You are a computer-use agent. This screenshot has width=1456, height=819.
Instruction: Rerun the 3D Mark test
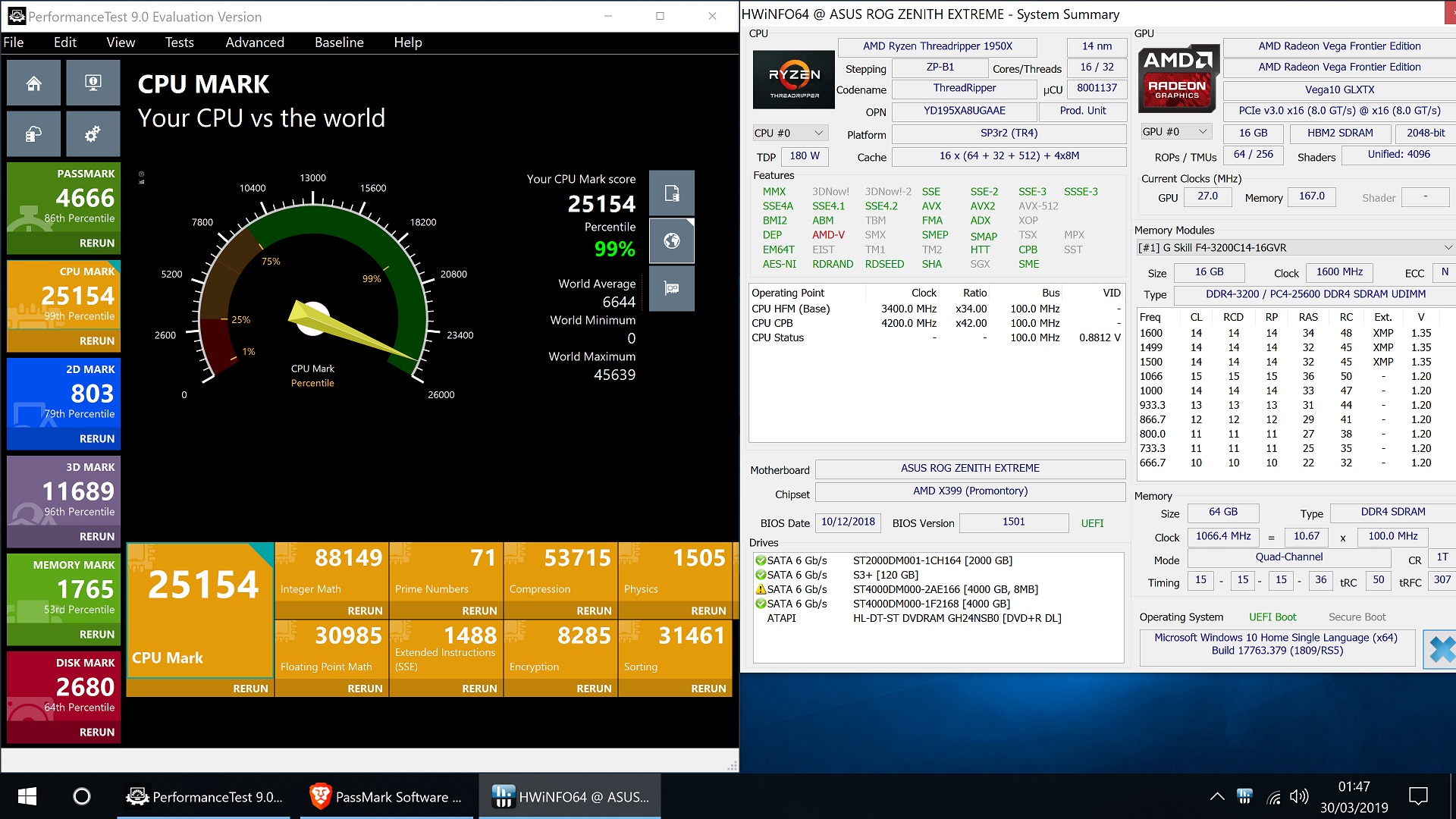point(97,537)
